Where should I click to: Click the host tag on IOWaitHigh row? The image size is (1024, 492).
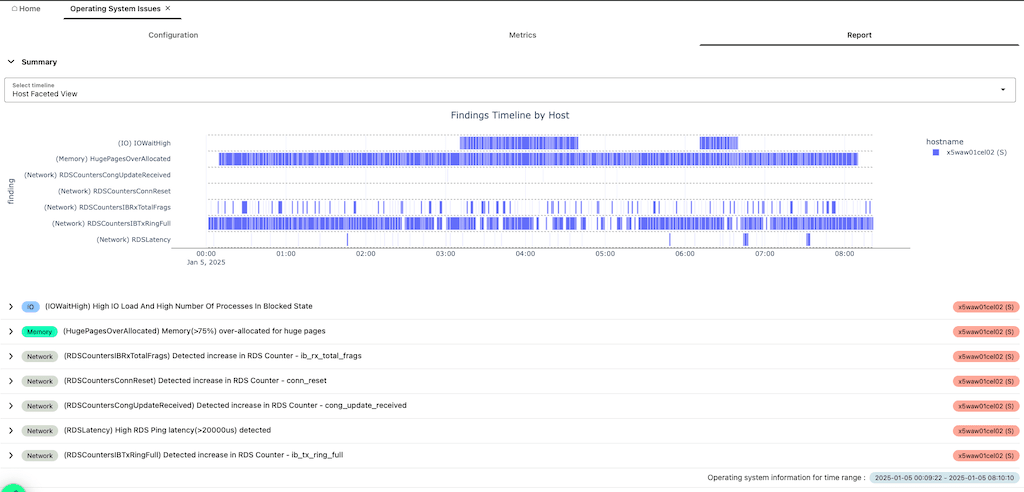(x=985, y=306)
